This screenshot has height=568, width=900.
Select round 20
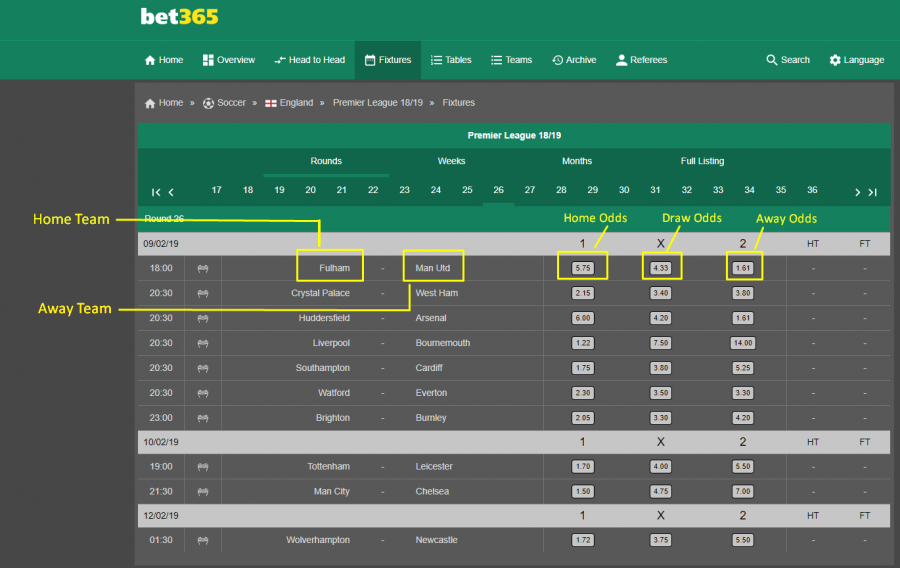(x=311, y=190)
